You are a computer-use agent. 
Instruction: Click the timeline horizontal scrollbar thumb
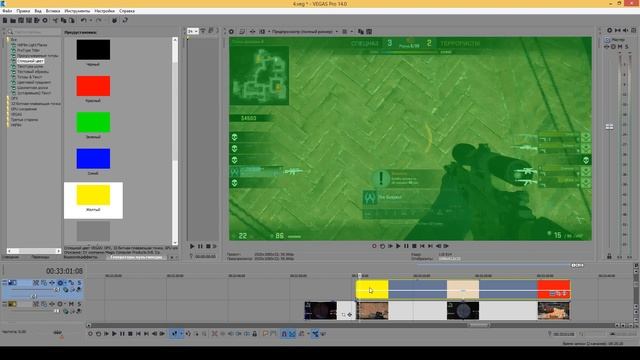(x=478, y=325)
